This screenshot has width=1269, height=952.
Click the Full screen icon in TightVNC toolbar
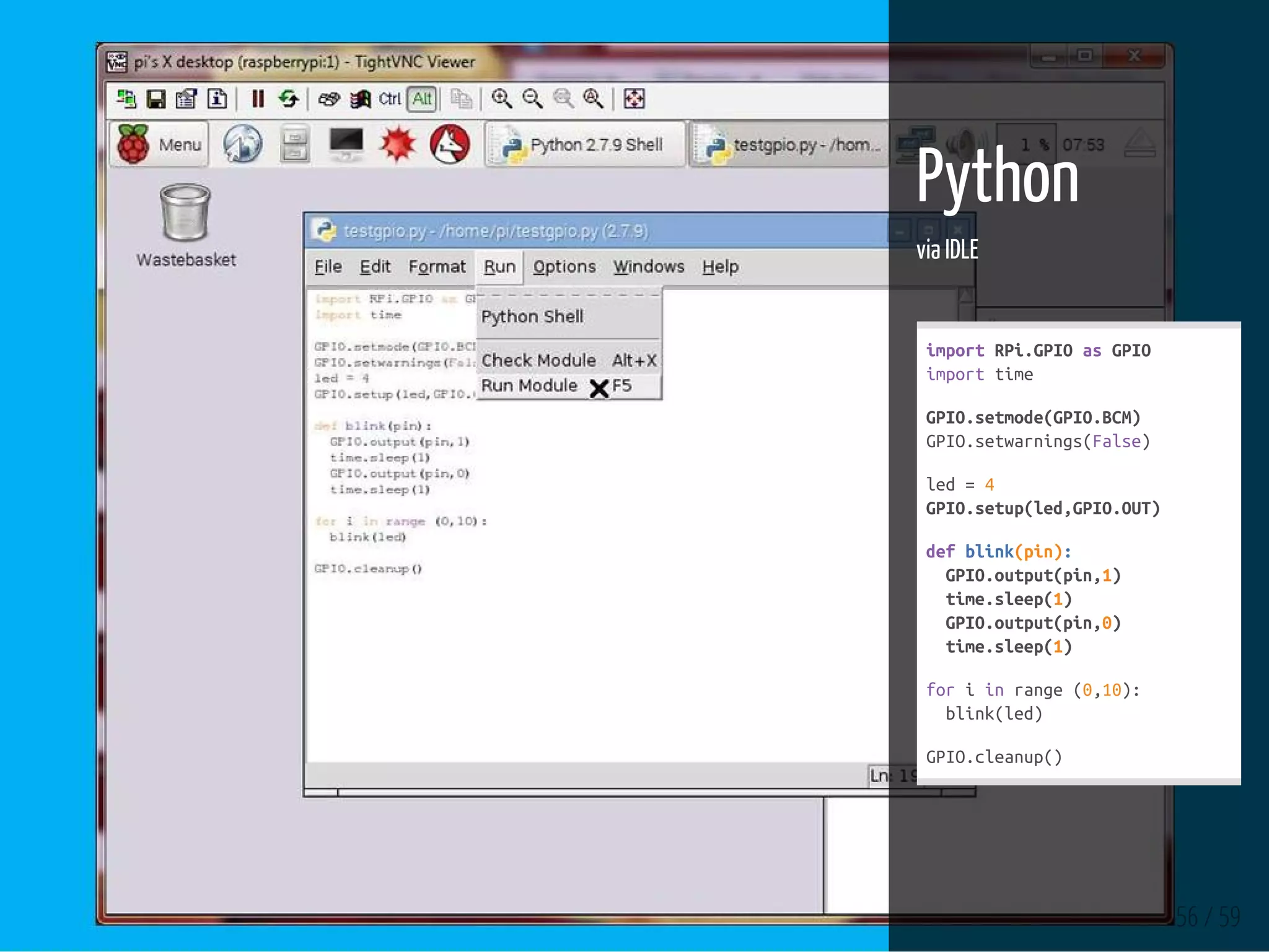pyautogui.click(x=634, y=98)
